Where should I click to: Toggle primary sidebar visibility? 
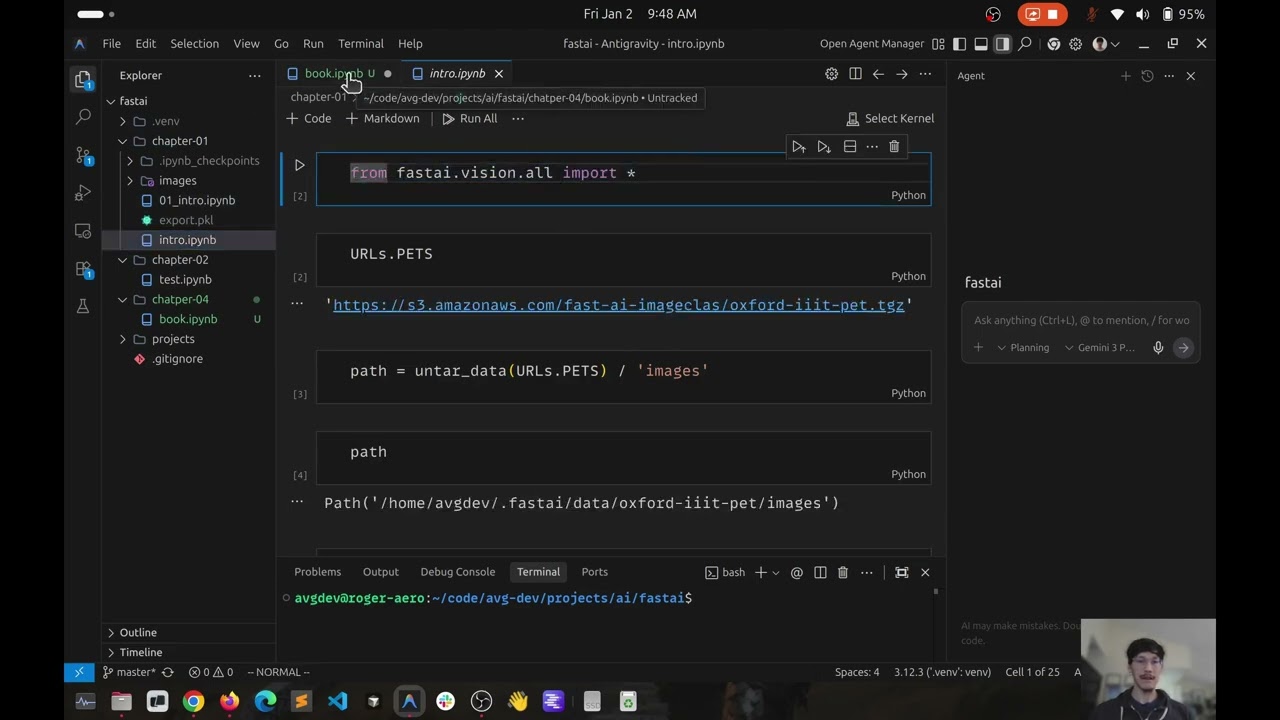959,44
